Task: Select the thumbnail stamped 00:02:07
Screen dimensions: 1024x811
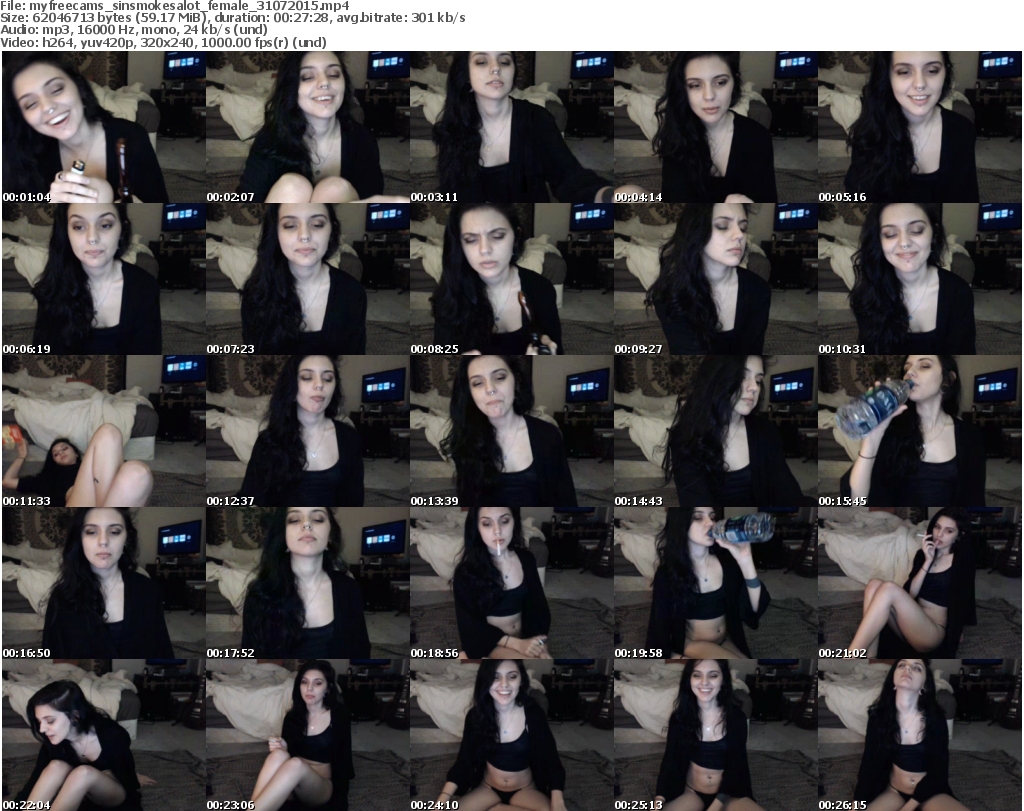Action: point(308,127)
